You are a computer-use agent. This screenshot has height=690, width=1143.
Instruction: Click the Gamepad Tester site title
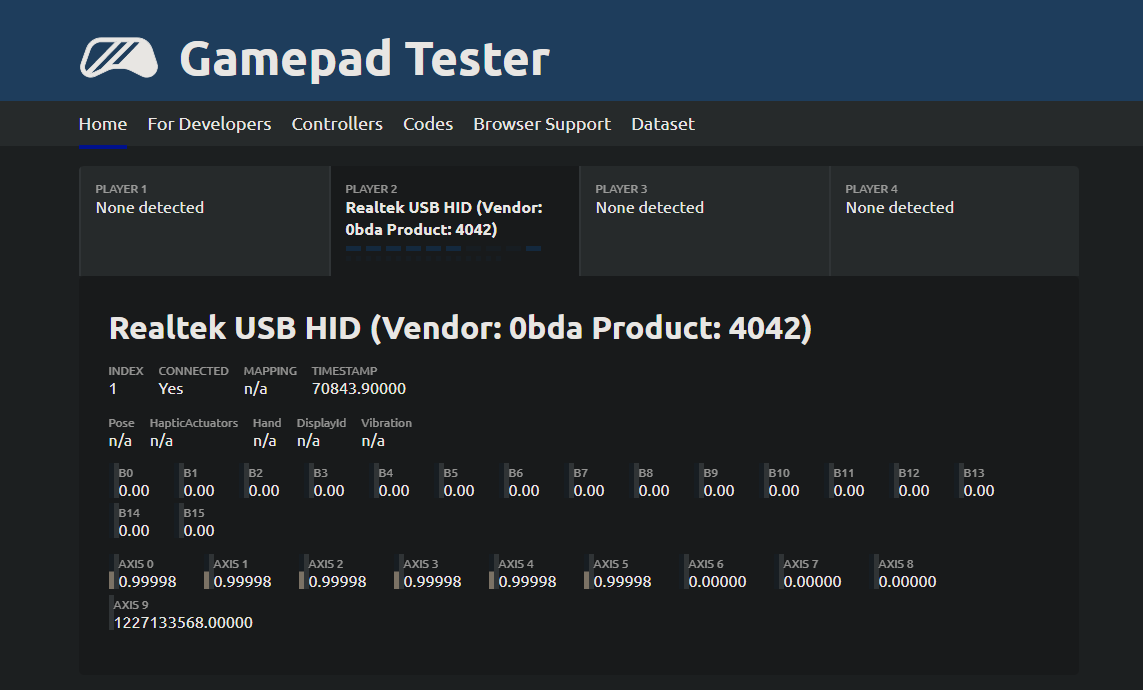[364, 59]
